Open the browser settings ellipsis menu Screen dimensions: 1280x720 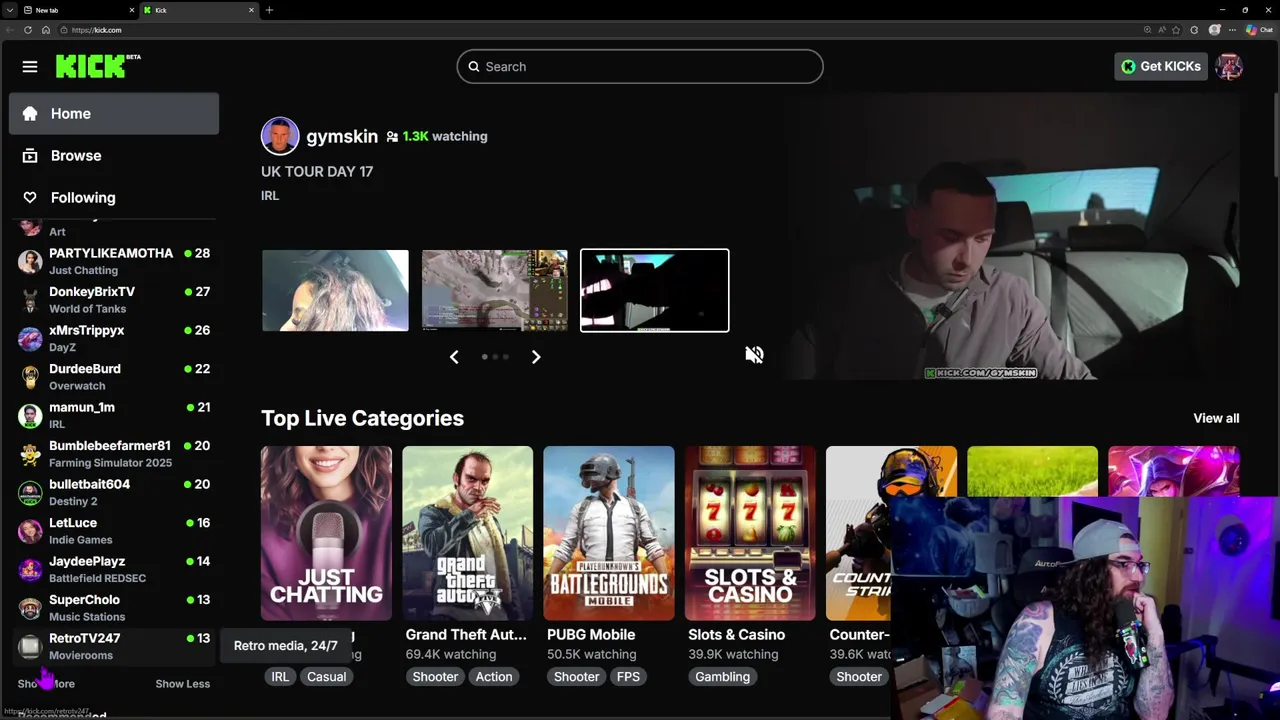1233,30
